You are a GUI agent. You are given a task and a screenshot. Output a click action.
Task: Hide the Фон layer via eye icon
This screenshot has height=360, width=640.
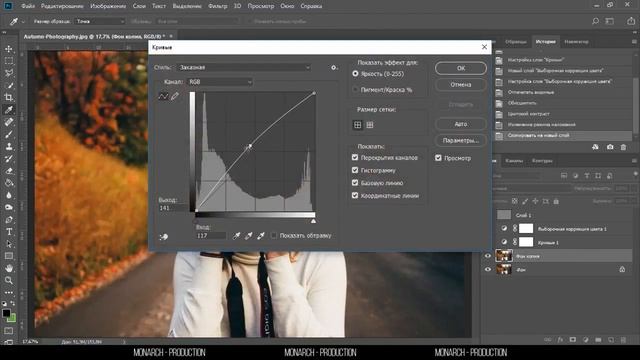point(488,269)
